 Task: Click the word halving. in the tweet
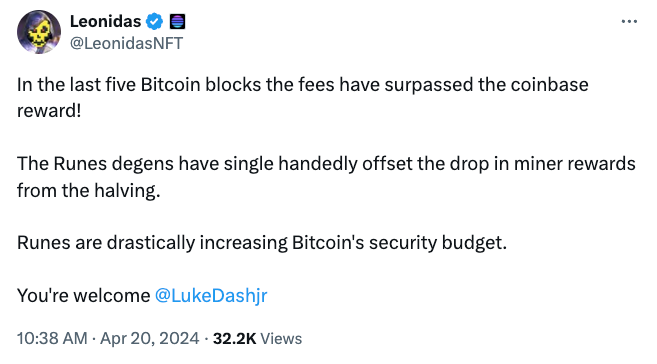click(127, 191)
